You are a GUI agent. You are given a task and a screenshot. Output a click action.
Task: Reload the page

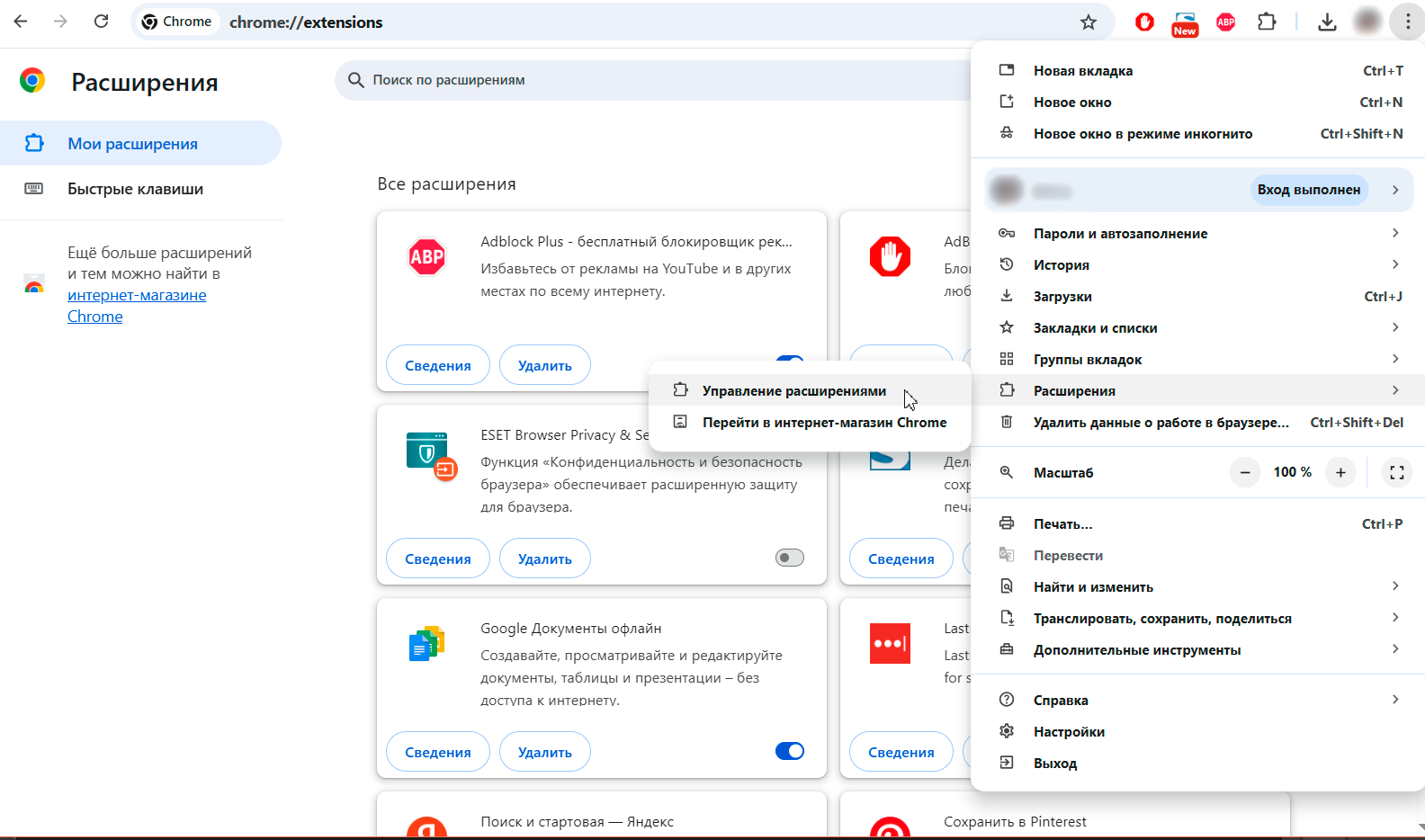click(x=102, y=22)
